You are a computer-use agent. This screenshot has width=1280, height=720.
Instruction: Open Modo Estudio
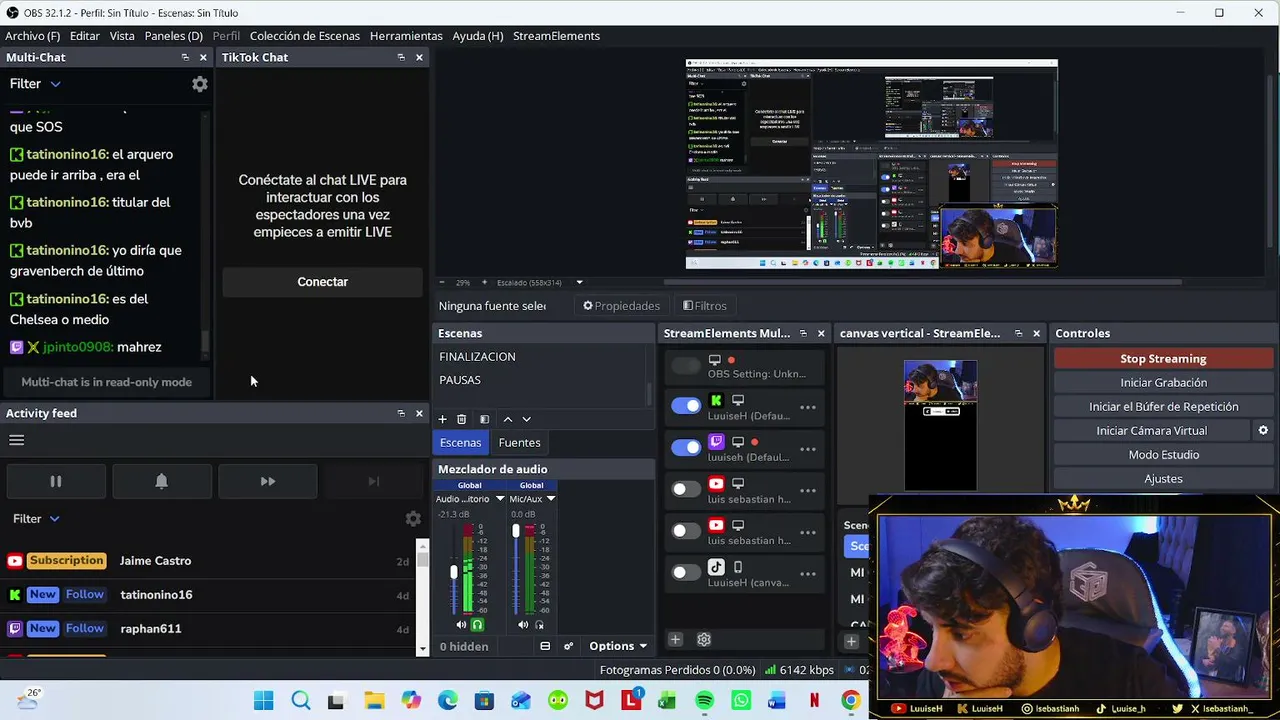click(x=1163, y=455)
